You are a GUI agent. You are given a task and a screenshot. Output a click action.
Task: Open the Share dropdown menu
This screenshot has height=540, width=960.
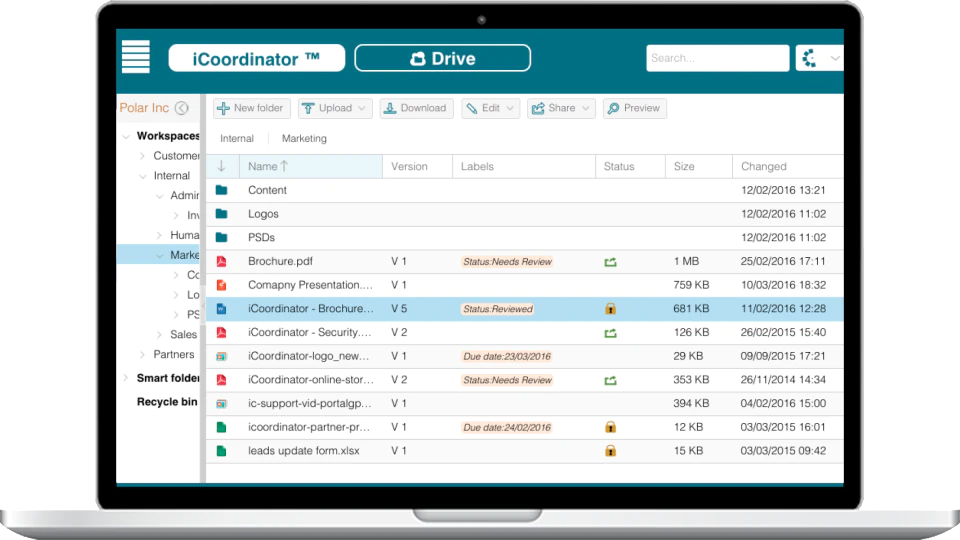pyautogui.click(x=561, y=108)
